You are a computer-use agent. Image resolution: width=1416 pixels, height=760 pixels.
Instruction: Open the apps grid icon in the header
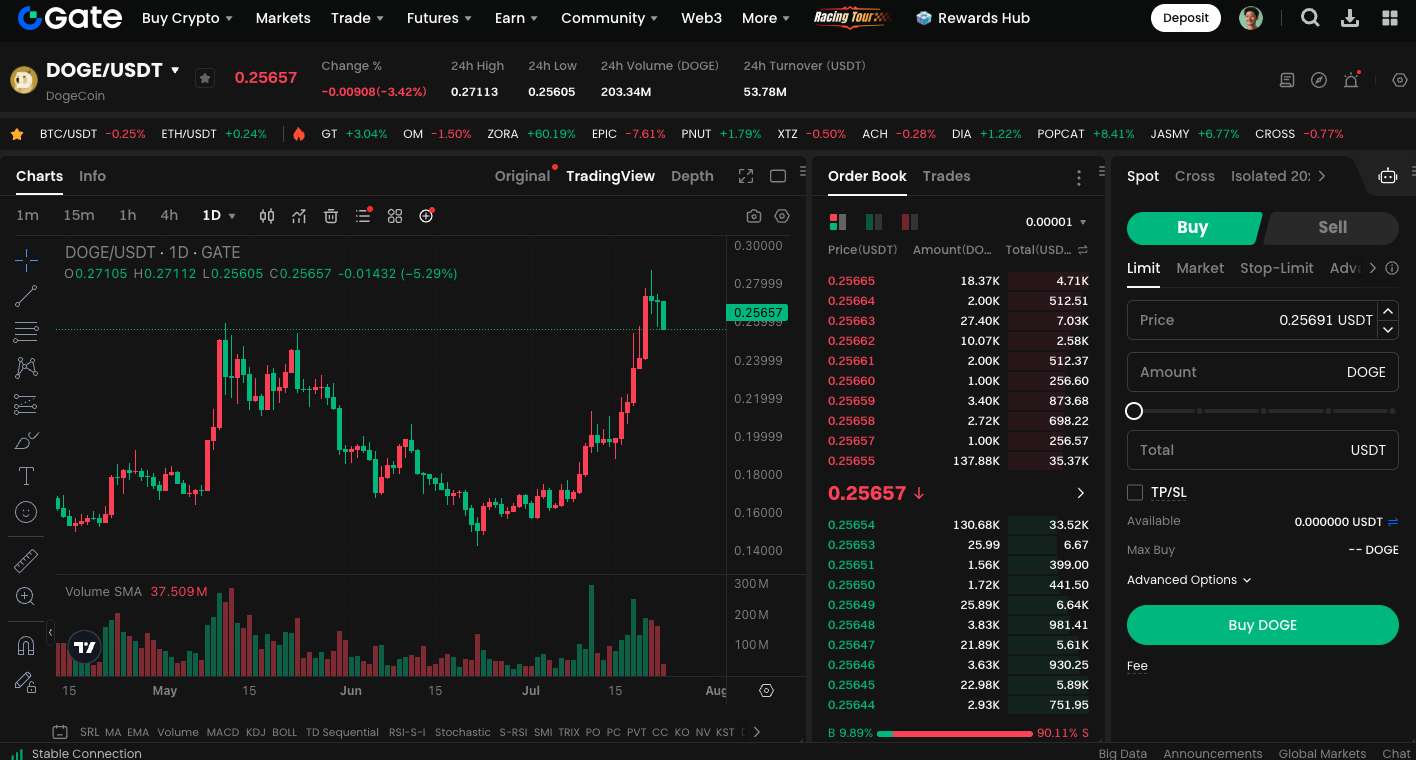point(1390,18)
